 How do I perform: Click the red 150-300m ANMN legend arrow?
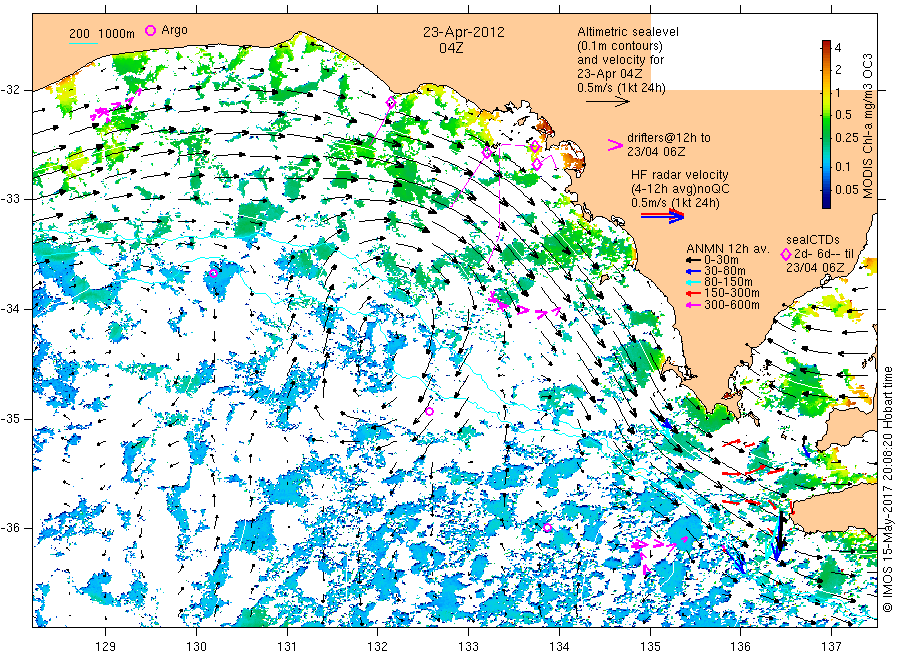coord(693,294)
